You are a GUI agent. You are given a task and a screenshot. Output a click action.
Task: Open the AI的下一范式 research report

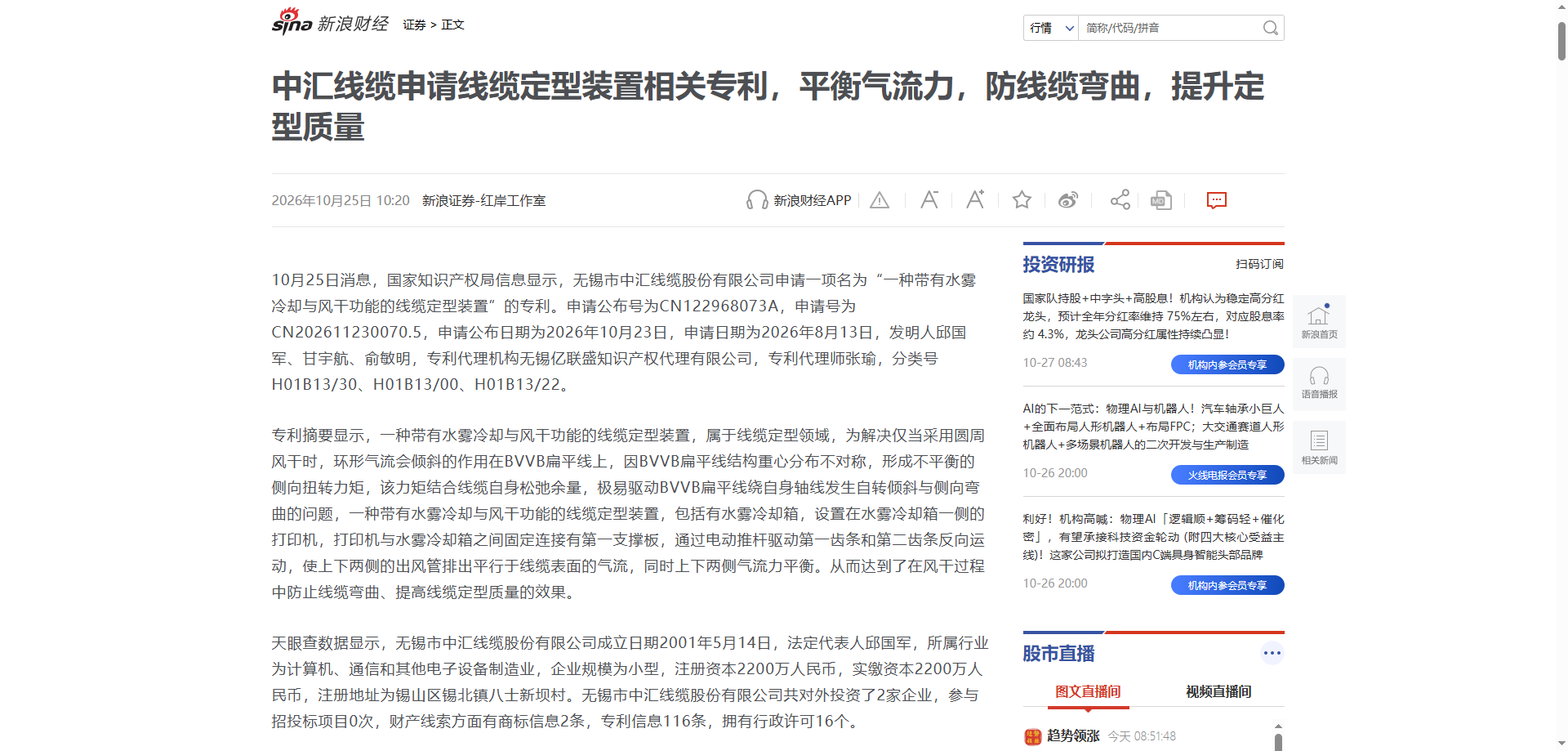coord(1153,427)
